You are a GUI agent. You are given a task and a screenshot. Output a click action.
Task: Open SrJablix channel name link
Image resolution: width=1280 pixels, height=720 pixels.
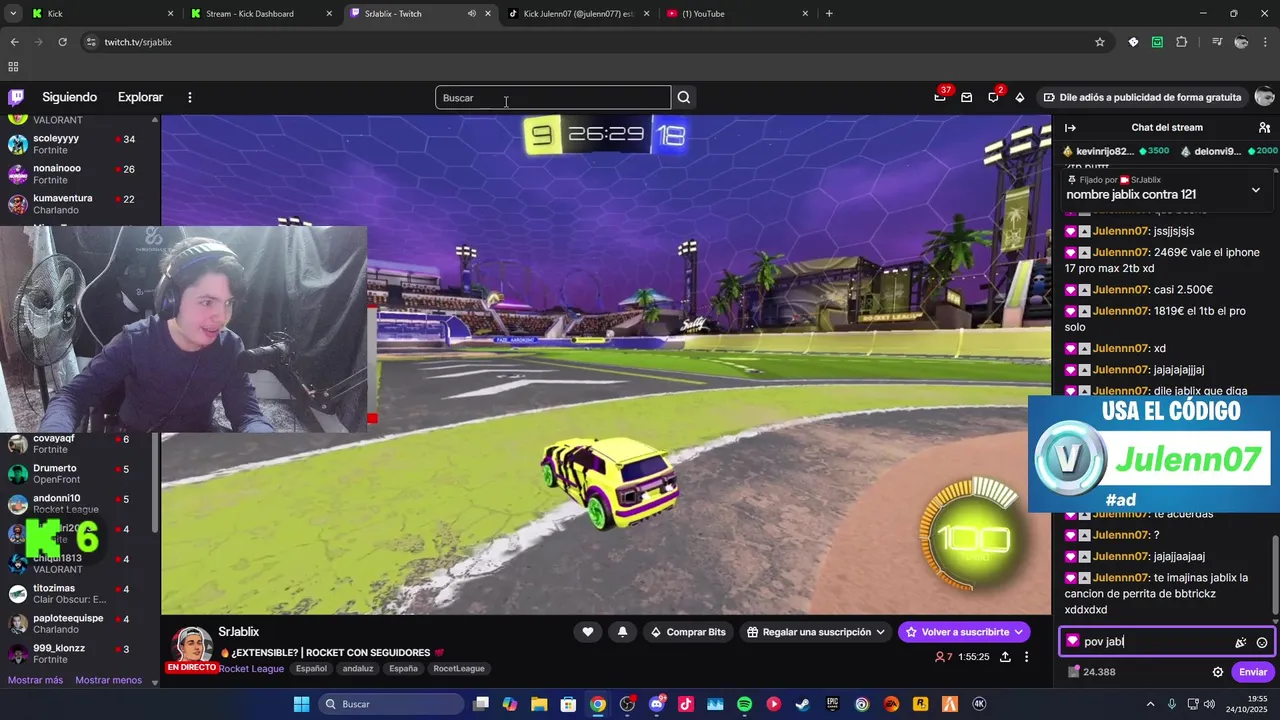click(239, 632)
